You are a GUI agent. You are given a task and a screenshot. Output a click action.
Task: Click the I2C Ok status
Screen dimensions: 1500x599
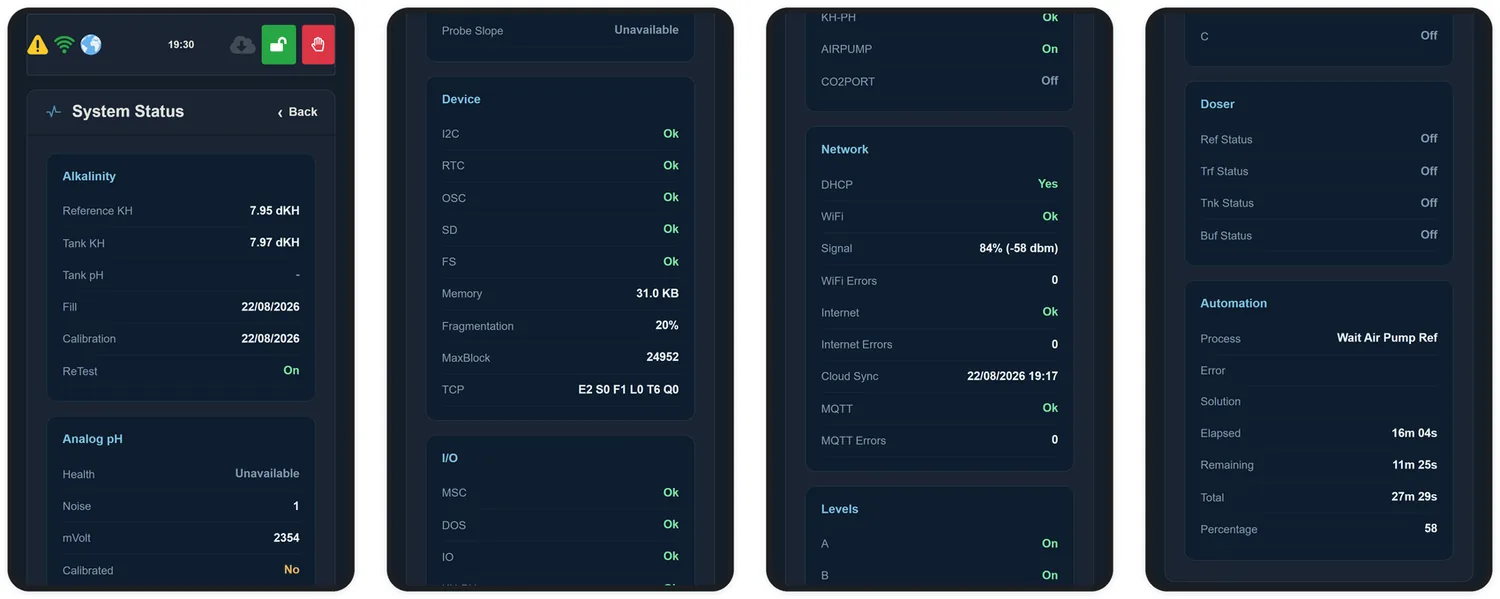pyautogui.click(x=670, y=134)
